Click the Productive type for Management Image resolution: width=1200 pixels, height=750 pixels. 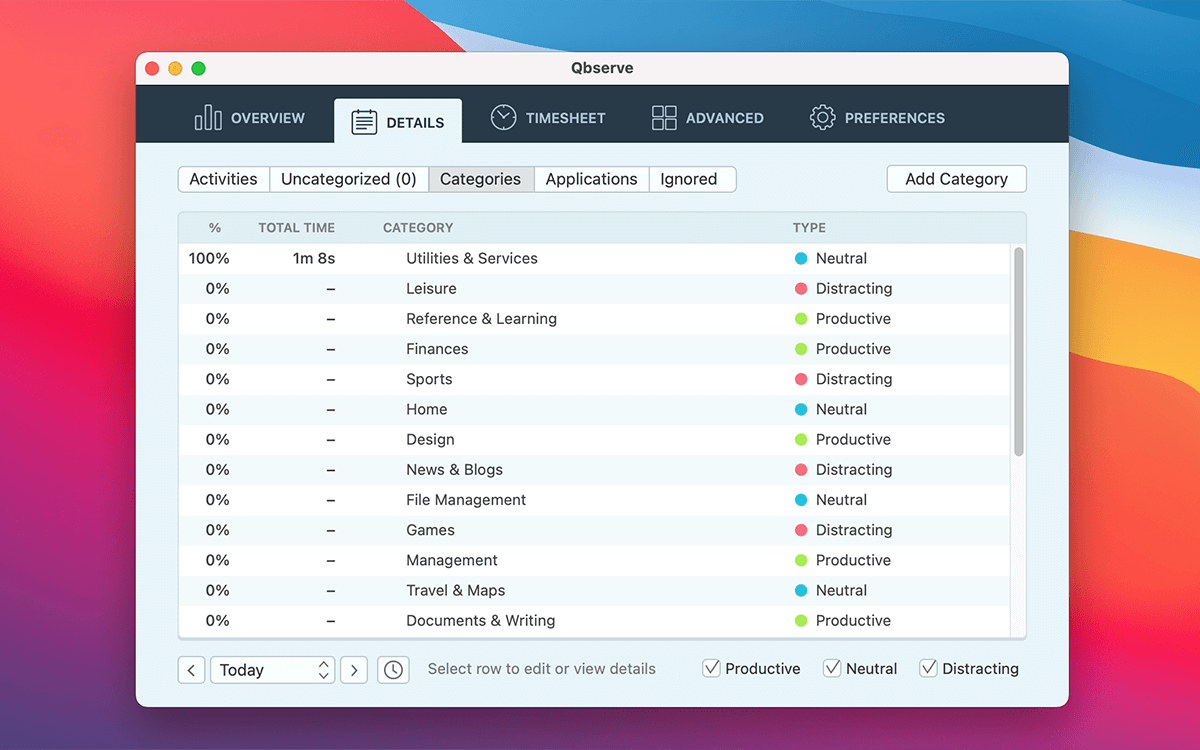pos(853,560)
